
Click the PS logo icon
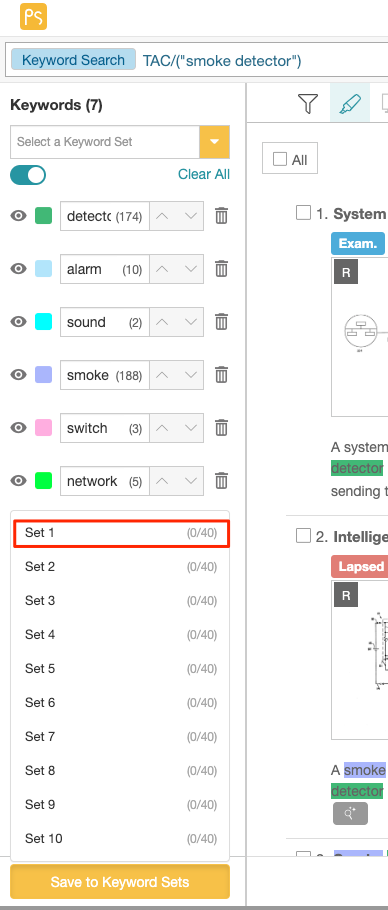(33, 16)
